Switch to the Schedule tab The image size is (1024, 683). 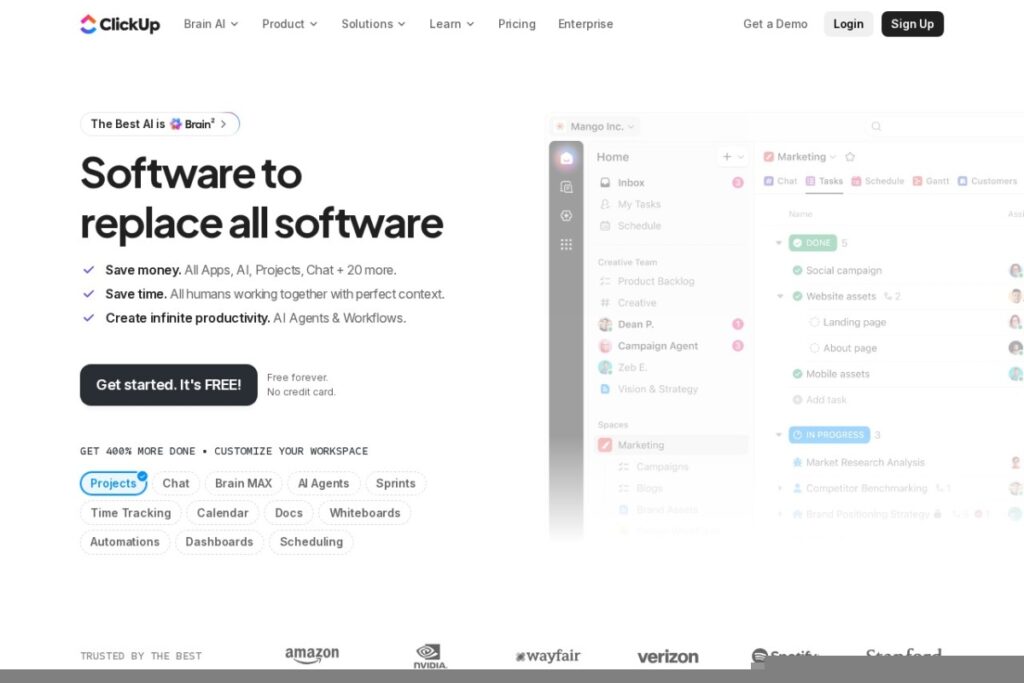(878, 182)
